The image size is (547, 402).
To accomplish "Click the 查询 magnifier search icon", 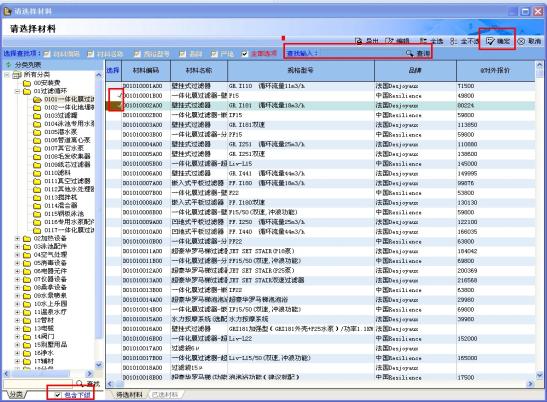I will (410, 53).
